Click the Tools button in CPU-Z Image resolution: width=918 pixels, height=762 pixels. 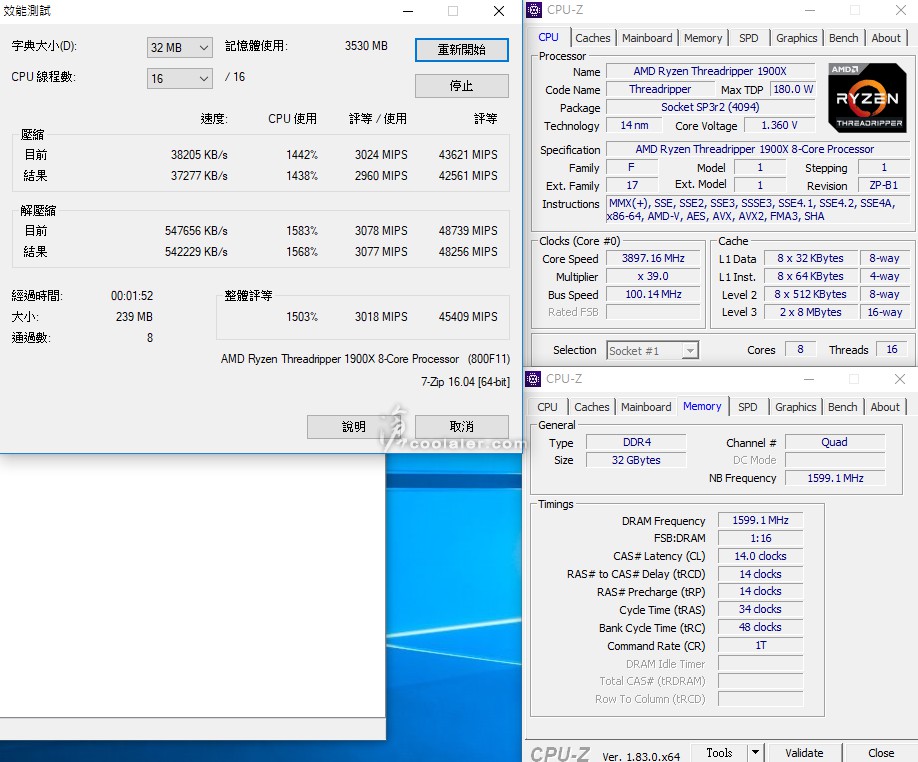coord(719,753)
